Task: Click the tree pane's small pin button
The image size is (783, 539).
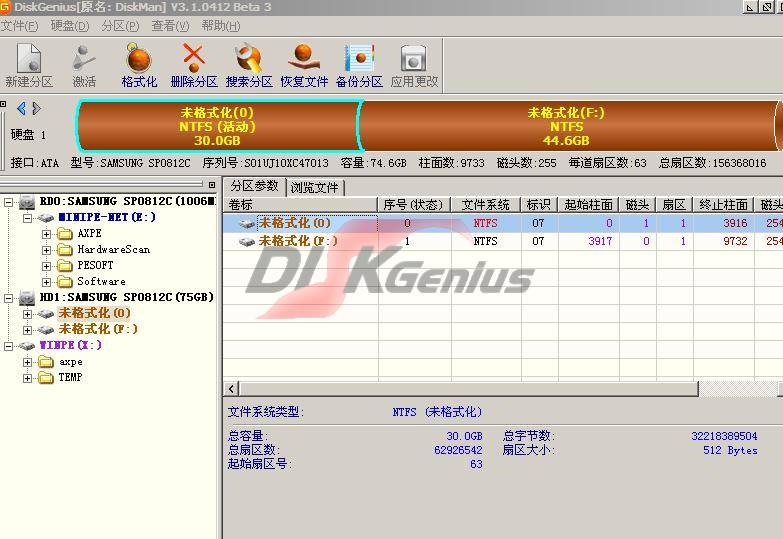Action: [212, 184]
